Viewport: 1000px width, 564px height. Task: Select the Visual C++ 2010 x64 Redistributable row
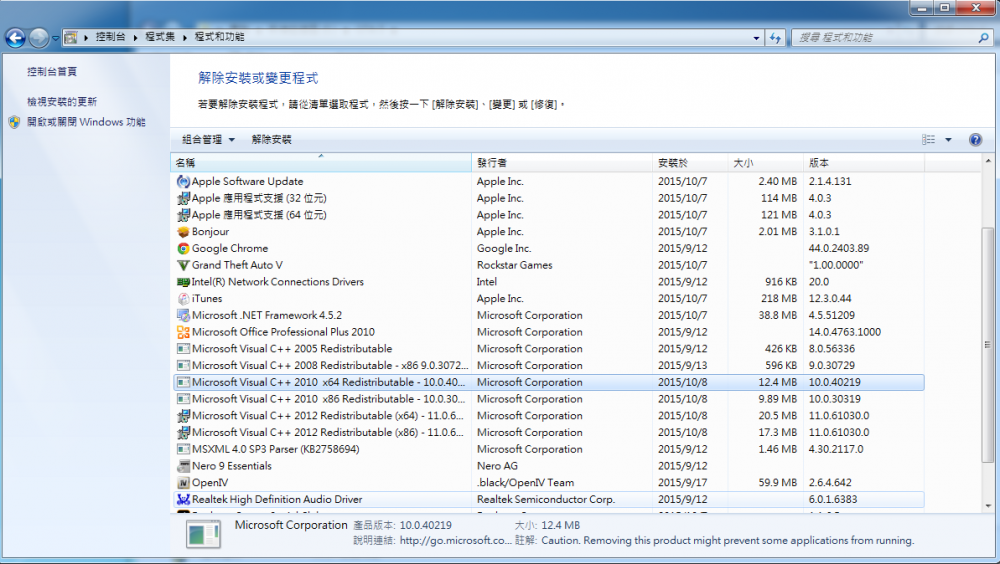point(548,382)
